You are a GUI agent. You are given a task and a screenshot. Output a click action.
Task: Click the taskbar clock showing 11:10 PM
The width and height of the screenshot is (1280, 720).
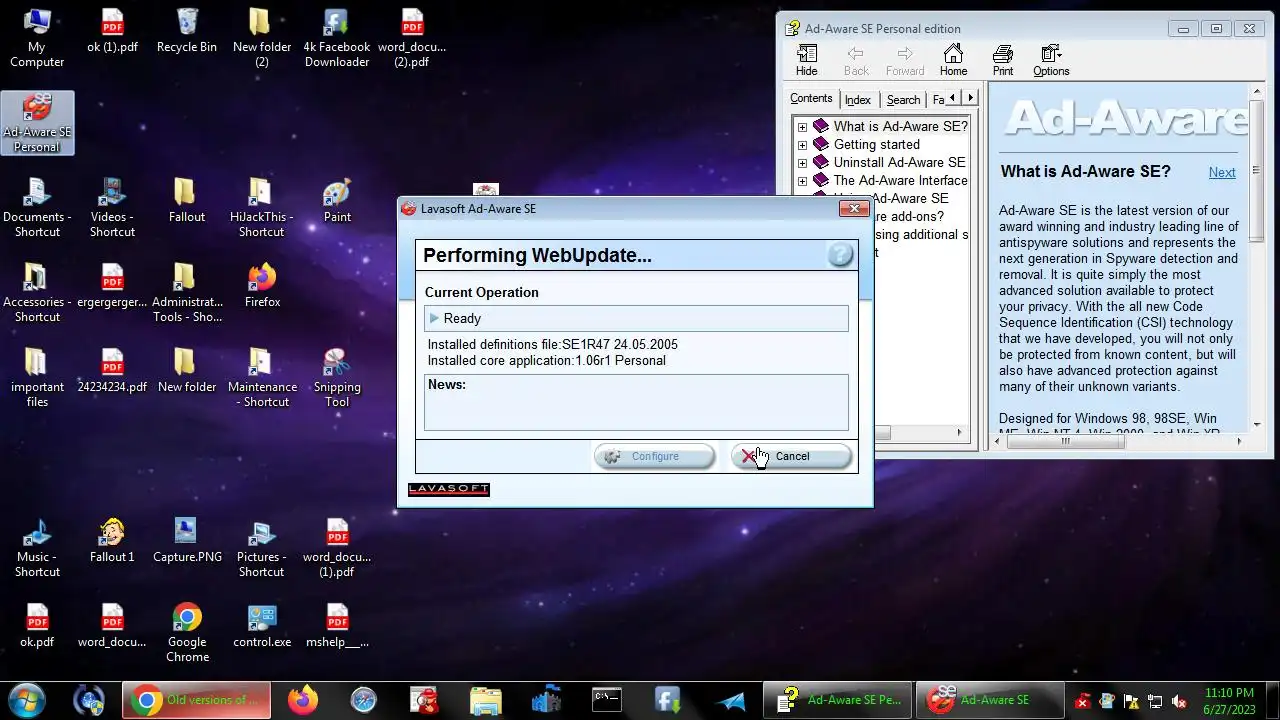[x=1229, y=700]
